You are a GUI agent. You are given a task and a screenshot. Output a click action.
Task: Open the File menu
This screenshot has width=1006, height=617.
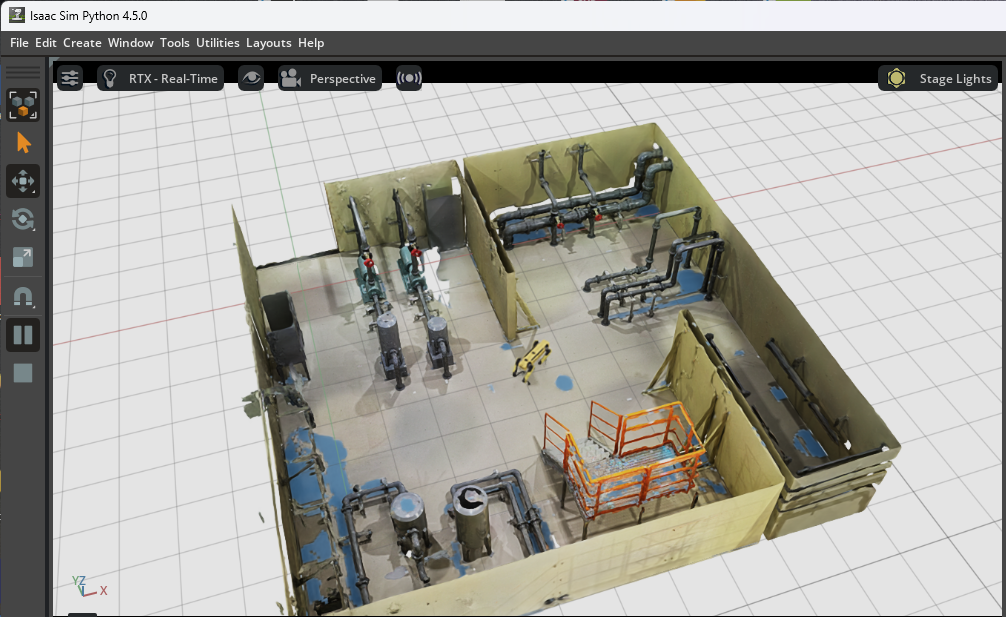tap(19, 43)
